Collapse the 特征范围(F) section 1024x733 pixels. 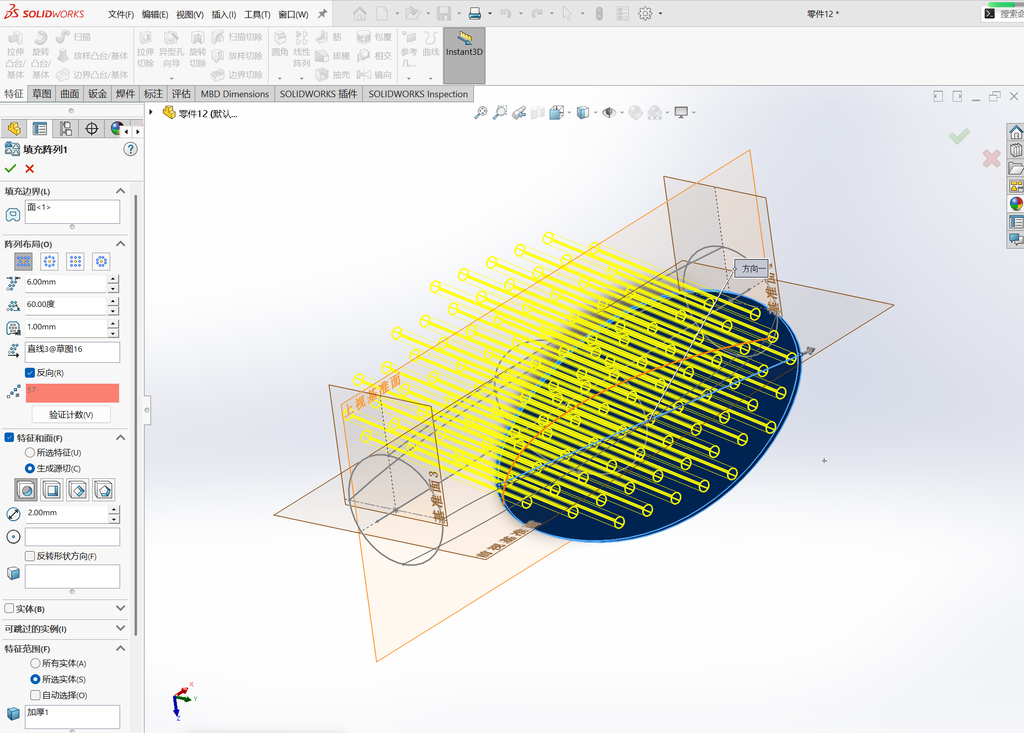120,649
